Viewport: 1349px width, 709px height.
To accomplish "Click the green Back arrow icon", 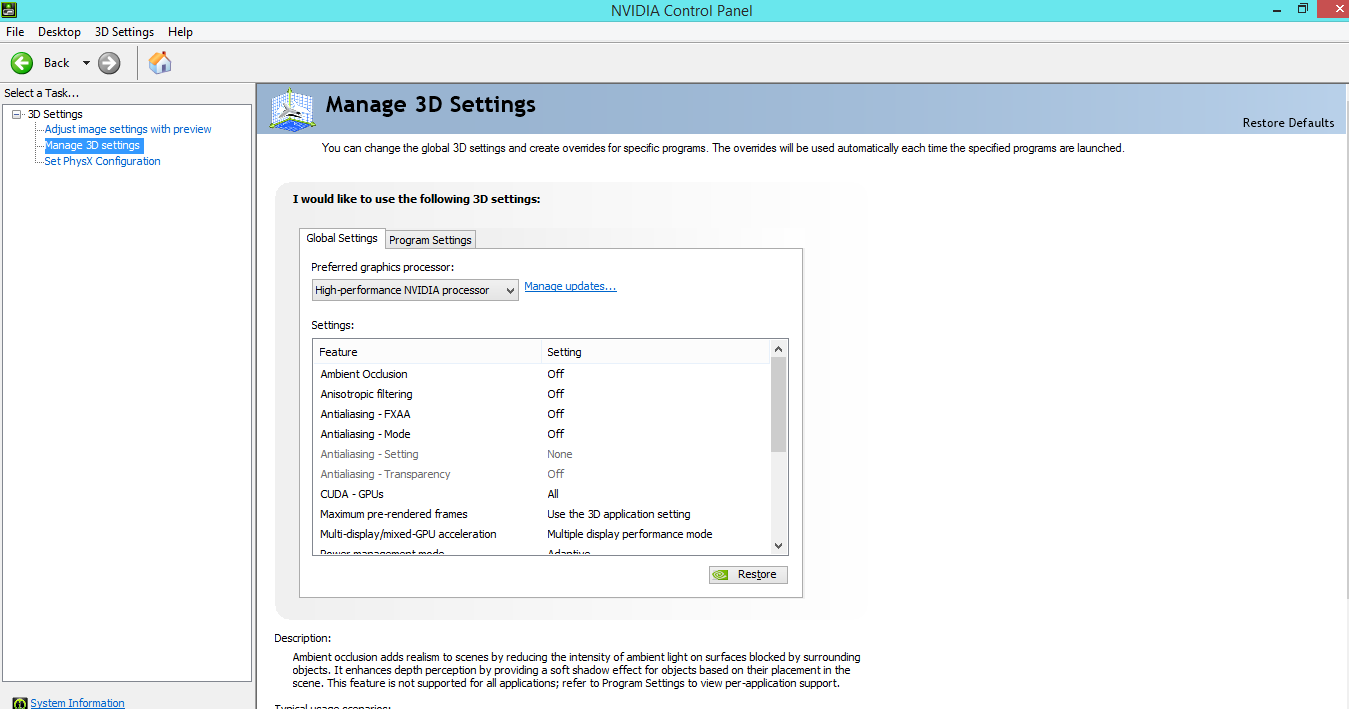I will point(22,63).
